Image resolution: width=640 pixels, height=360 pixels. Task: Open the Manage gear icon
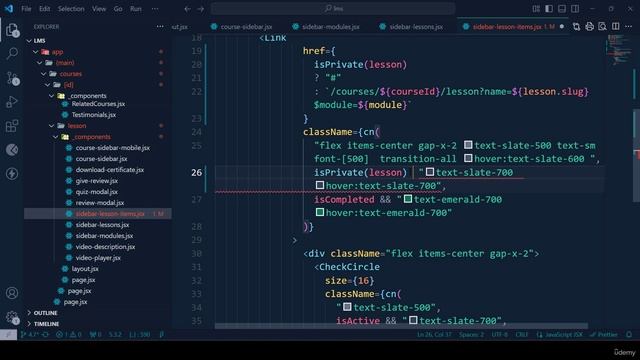click(x=12, y=317)
